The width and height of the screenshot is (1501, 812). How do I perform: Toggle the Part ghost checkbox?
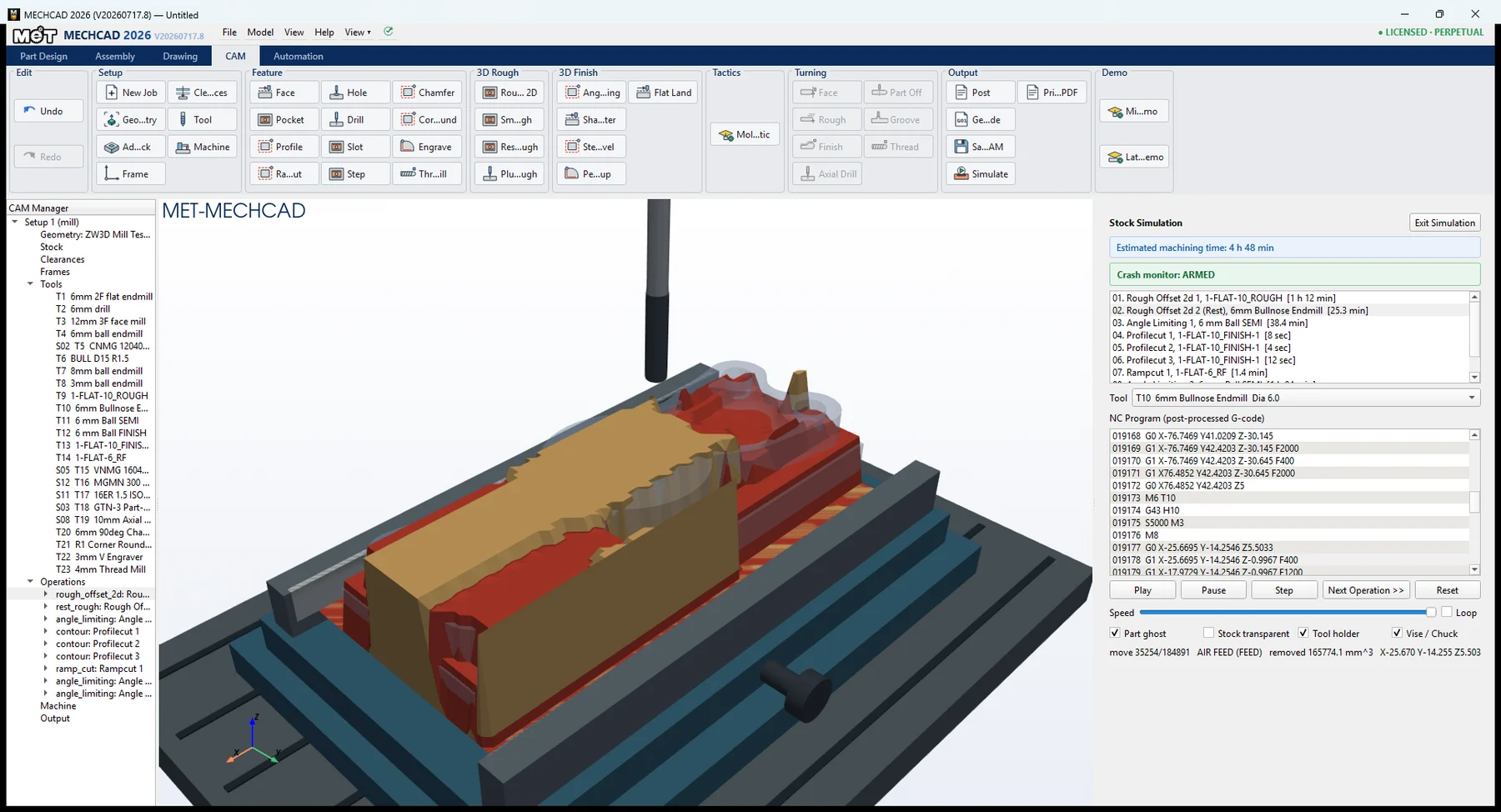click(x=1115, y=634)
